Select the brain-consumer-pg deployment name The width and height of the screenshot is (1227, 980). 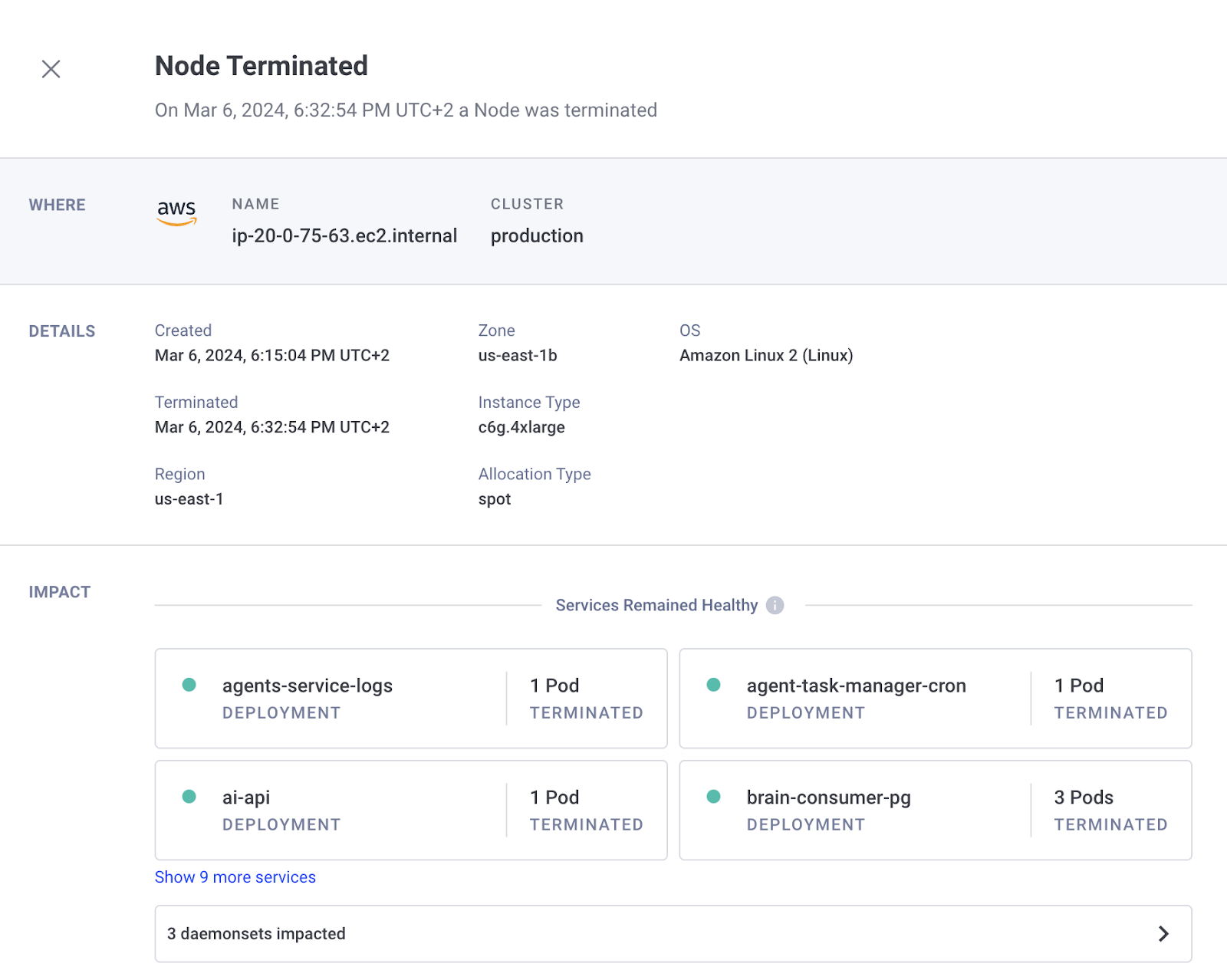click(828, 797)
